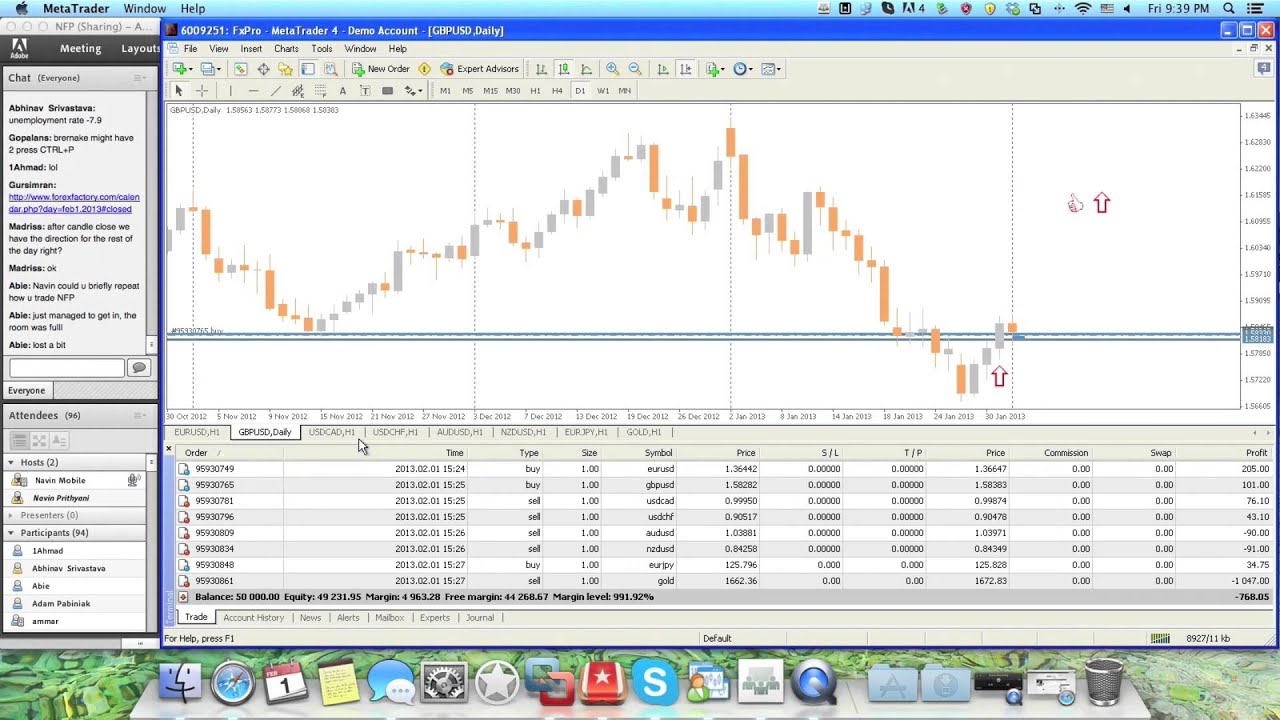Open the Tools menu
Image resolution: width=1280 pixels, height=720 pixels.
coord(322,48)
